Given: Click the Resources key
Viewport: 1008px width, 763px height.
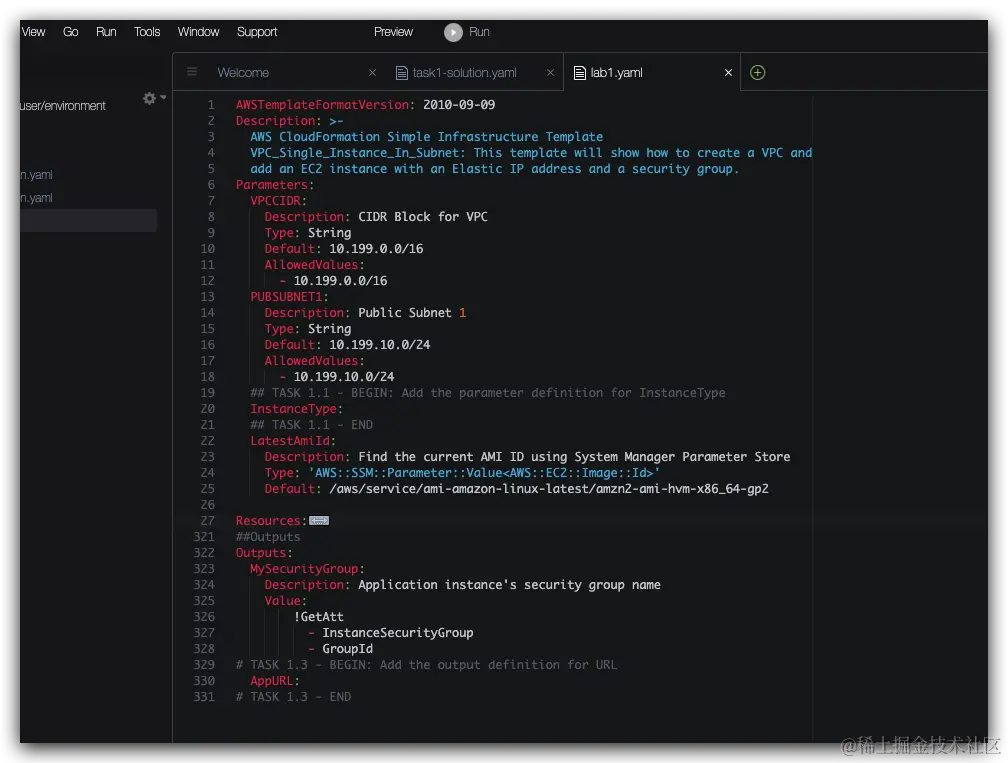Looking at the screenshot, I should click(268, 521).
